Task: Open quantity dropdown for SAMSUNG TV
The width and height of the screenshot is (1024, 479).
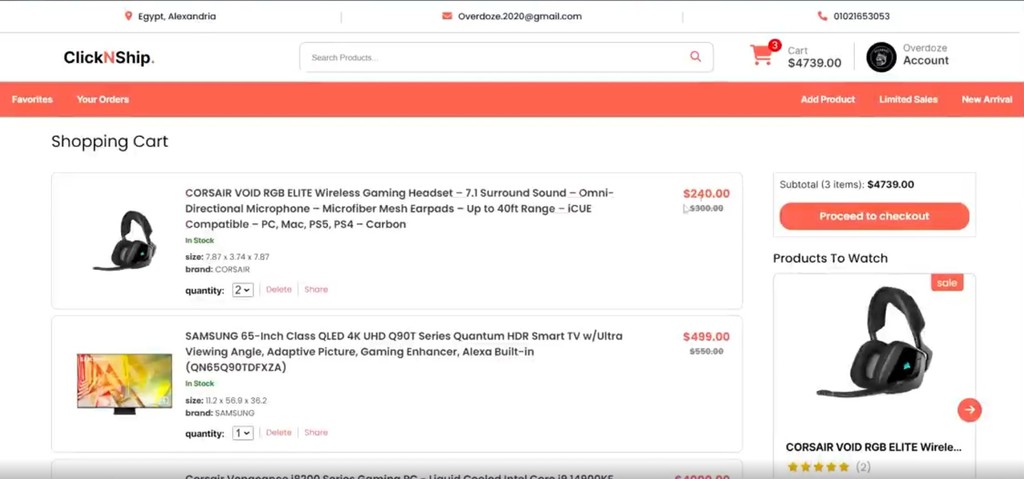Action: coord(243,433)
